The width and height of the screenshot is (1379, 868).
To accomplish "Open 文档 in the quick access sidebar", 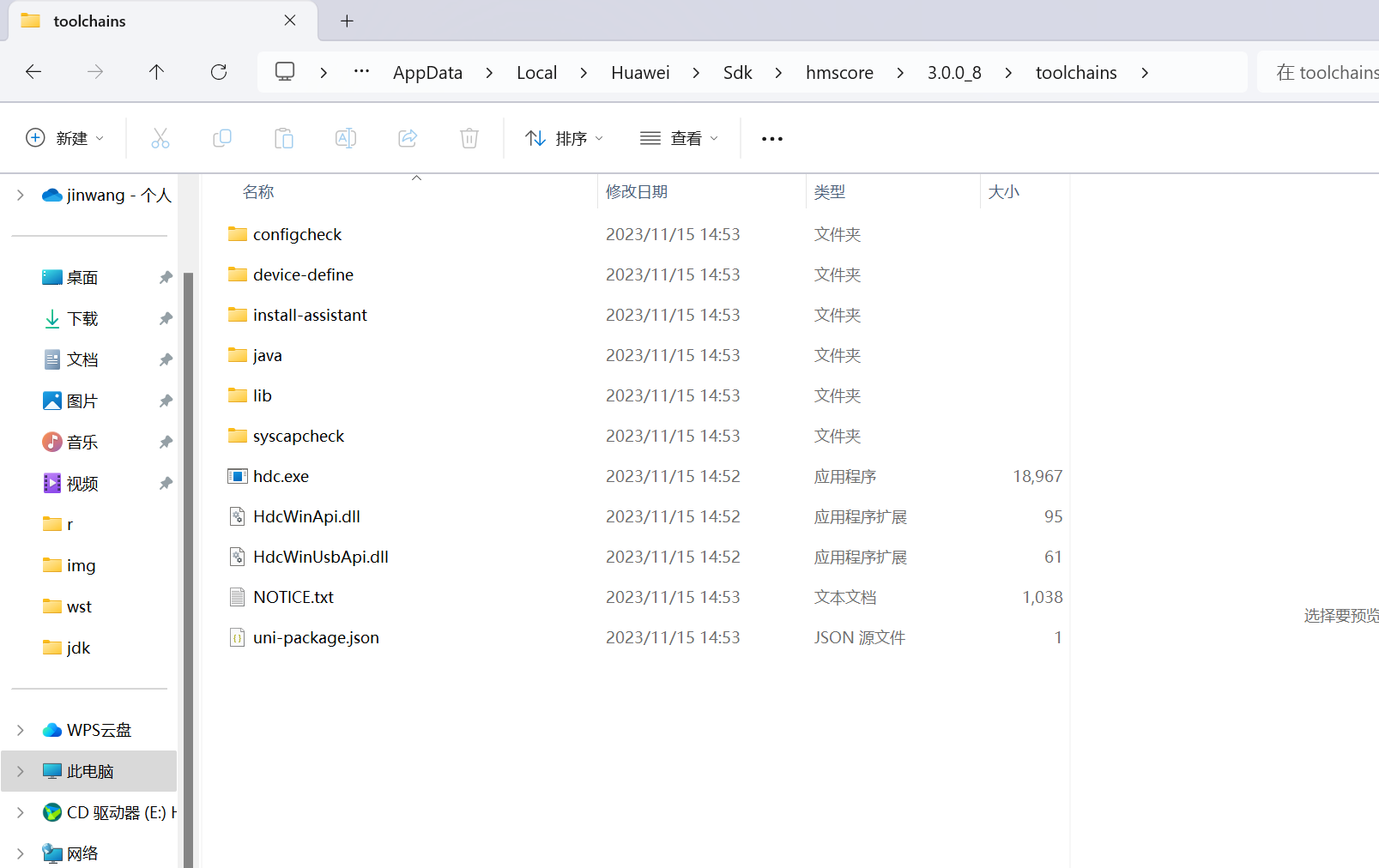I will (x=82, y=360).
